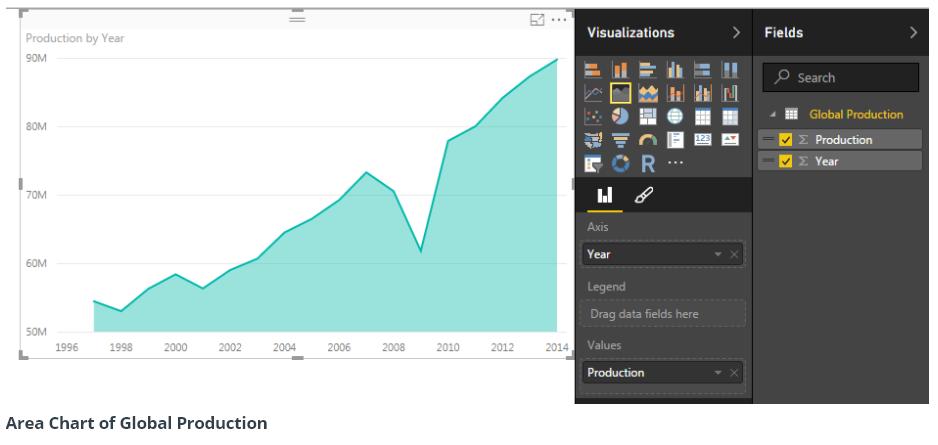Choose the Waterfall chart visualization
This screenshot has width=938, height=445.
730,93
